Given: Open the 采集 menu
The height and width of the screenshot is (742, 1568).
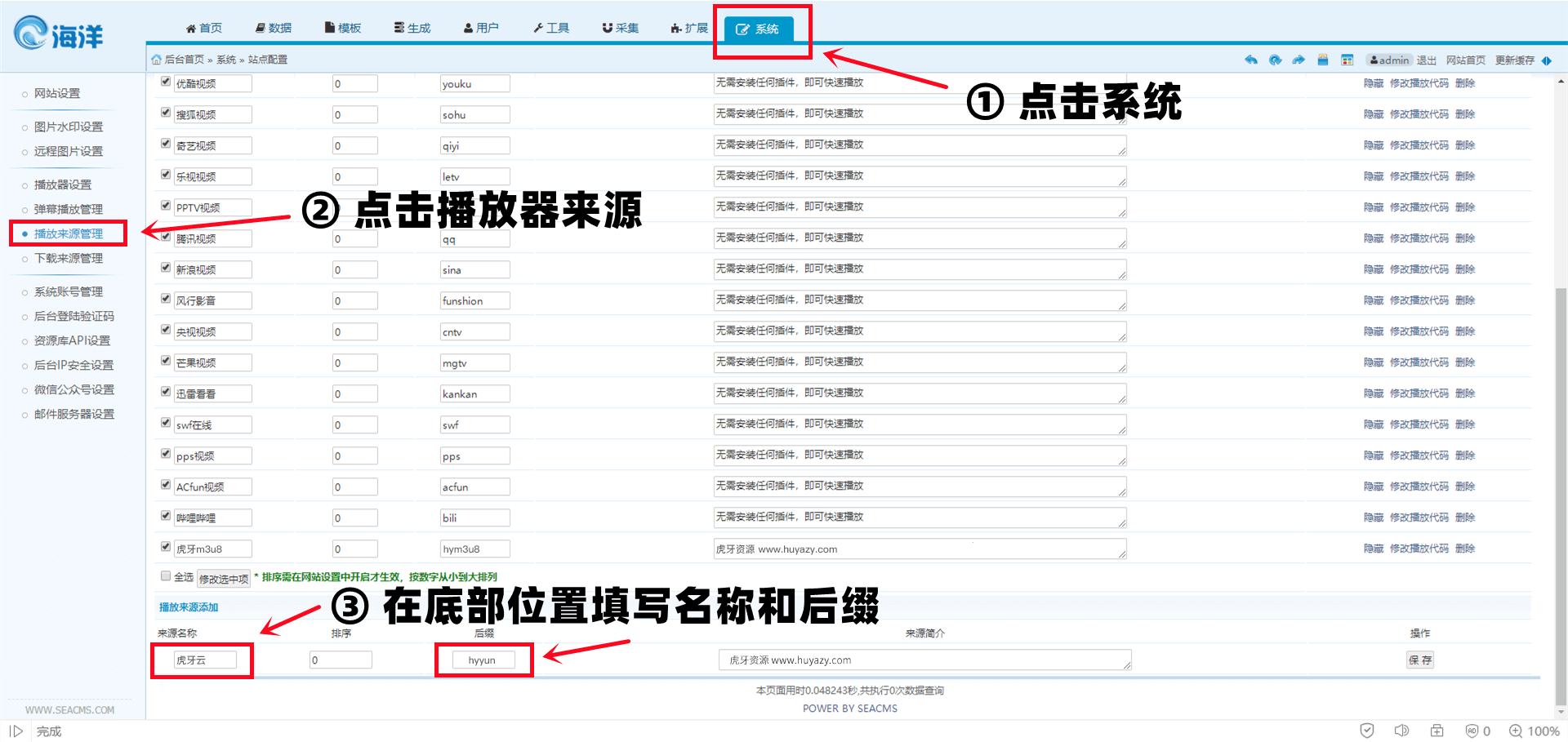Looking at the screenshot, I should pyautogui.click(x=620, y=27).
